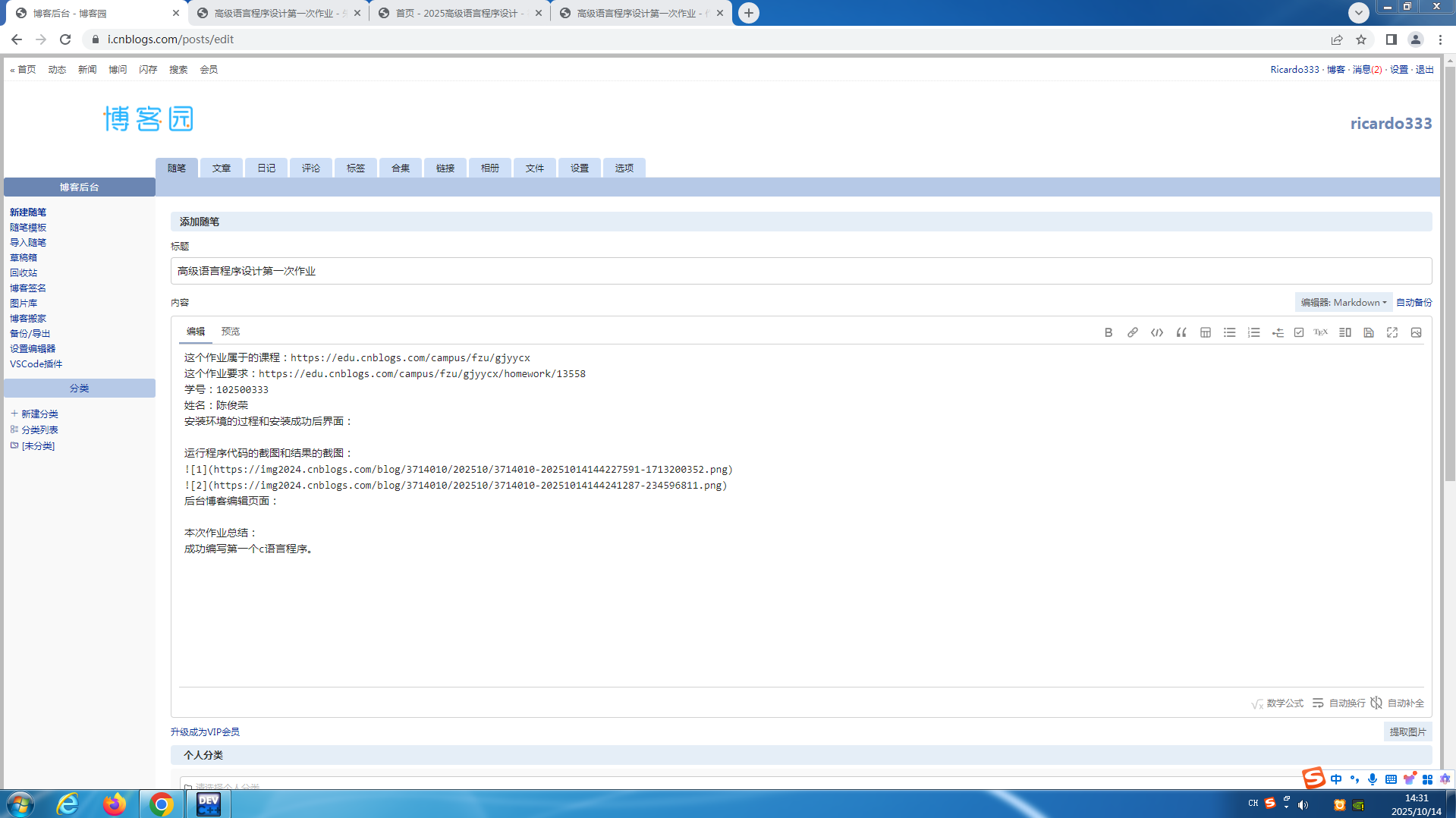
Task: Open the Chrome side panel icon
Action: coord(1392,39)
